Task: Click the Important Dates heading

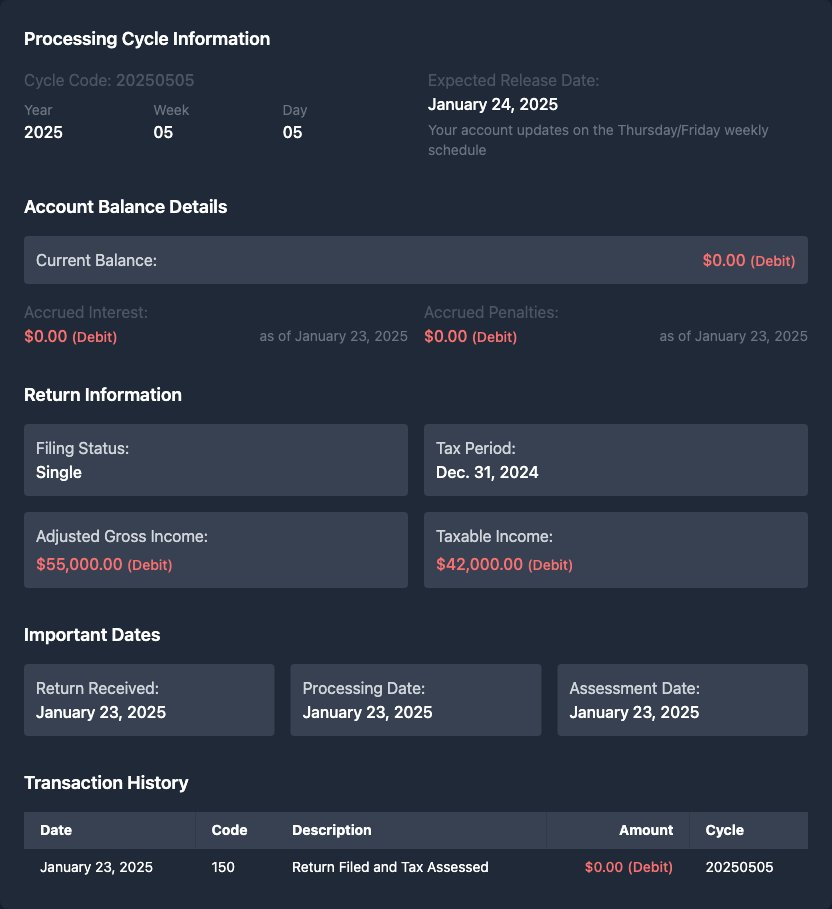Action: [92, 635]
